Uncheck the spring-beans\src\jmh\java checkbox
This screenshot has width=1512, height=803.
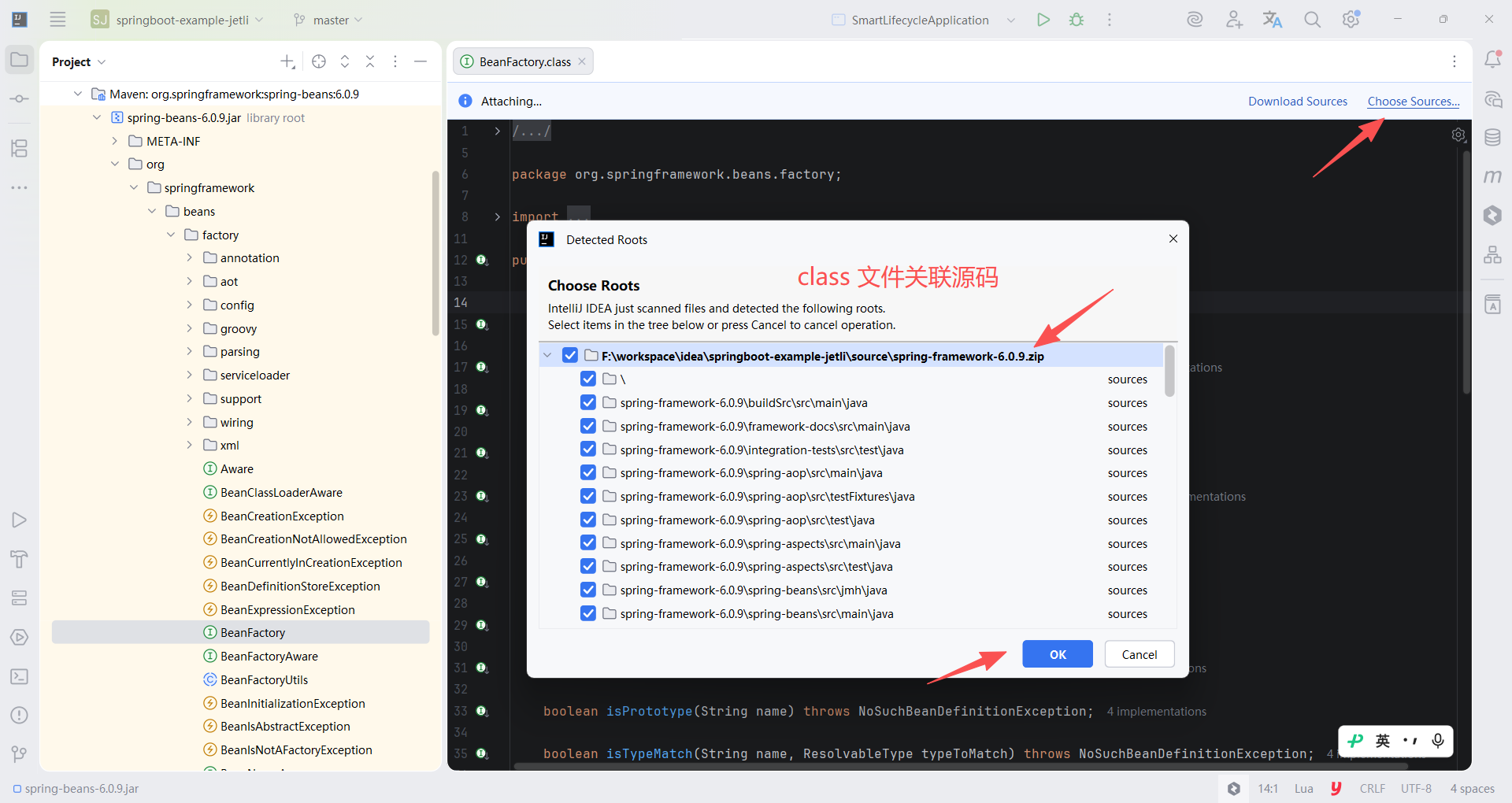[x=588, y=590]
